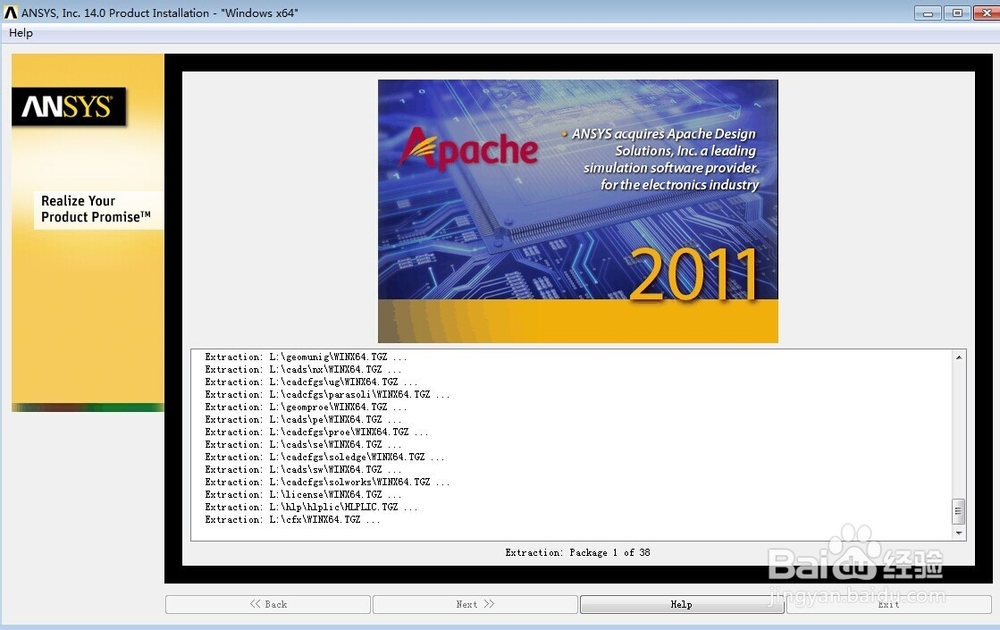Select log line "L:\cadcfgs\ug\WINX64.TGZ"
This screenshot has height=630, width=1000.
click(x=311, y=382)
